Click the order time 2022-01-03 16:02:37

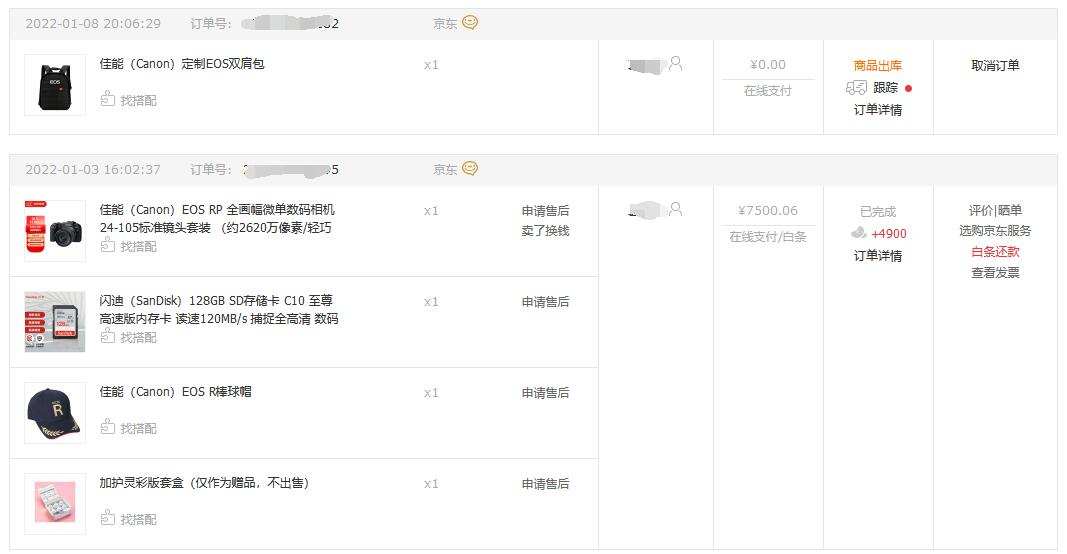point(93,169)
